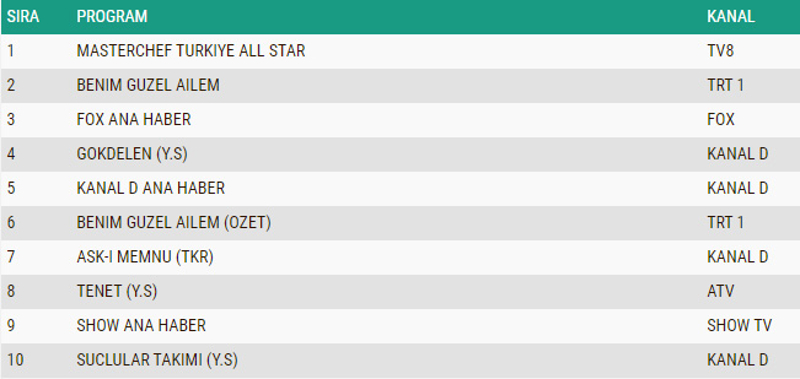The image size is (800, 379).
Task: Click FOX channel cell
Action: click(721, 119)
